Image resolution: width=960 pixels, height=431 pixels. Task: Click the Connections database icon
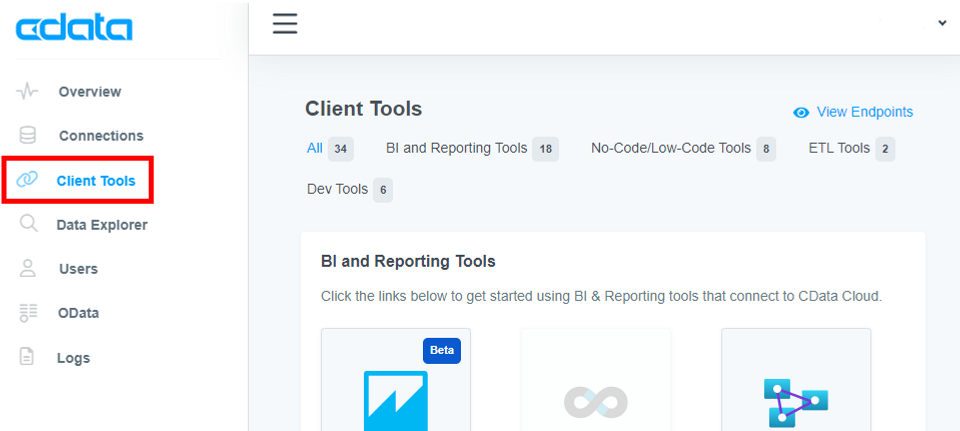tap(28, 135)
